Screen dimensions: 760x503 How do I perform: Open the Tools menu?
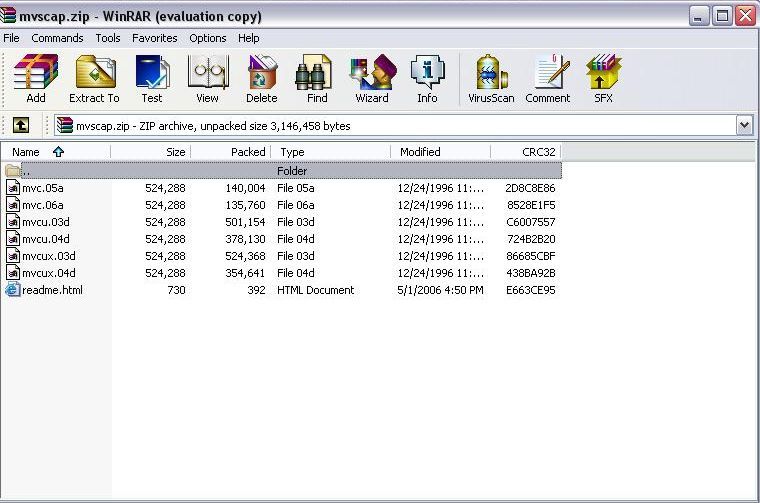(108, 38)
